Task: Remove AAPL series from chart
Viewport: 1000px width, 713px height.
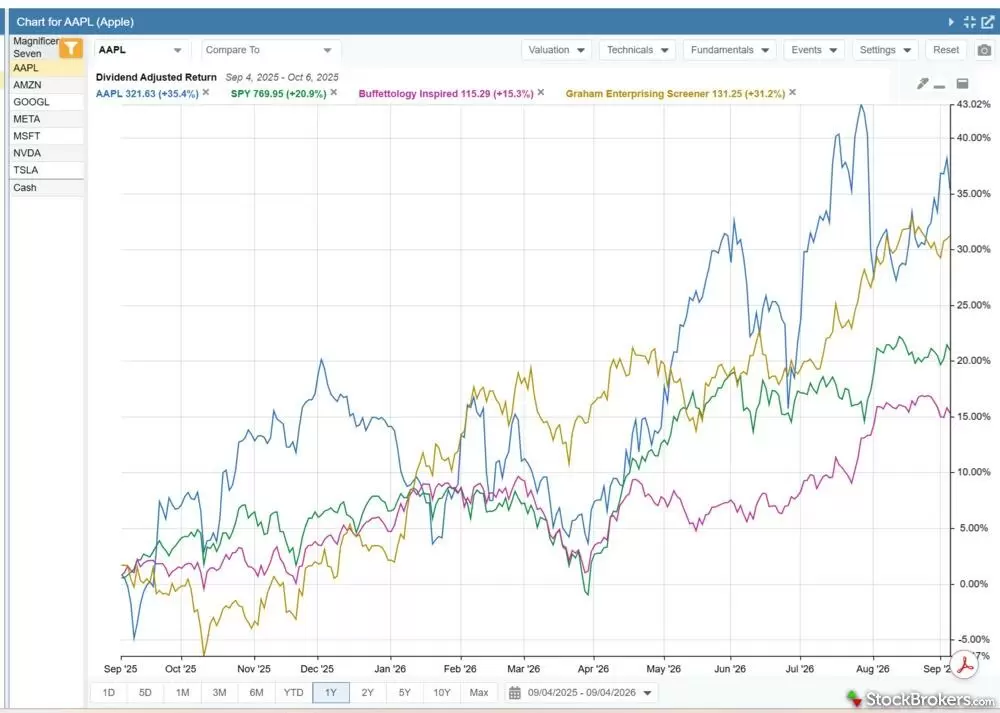Action: point(206,92)
